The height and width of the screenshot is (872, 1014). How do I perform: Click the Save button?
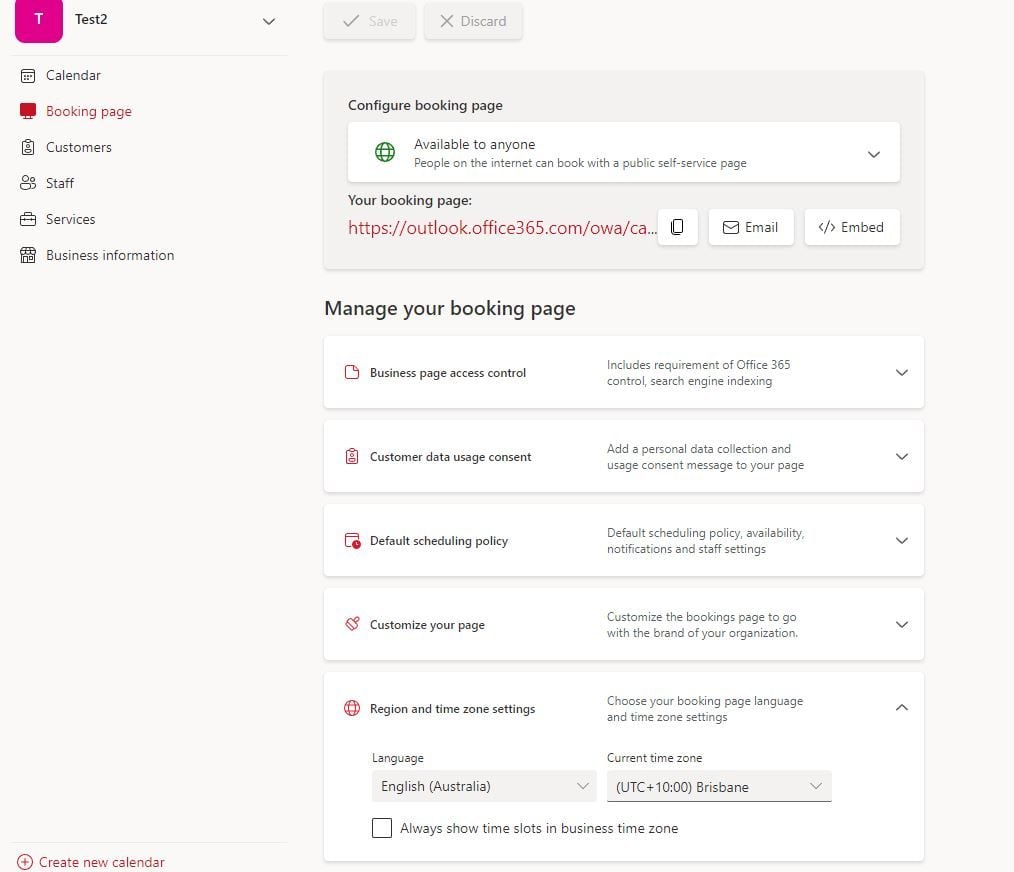(x=369, y=21)
